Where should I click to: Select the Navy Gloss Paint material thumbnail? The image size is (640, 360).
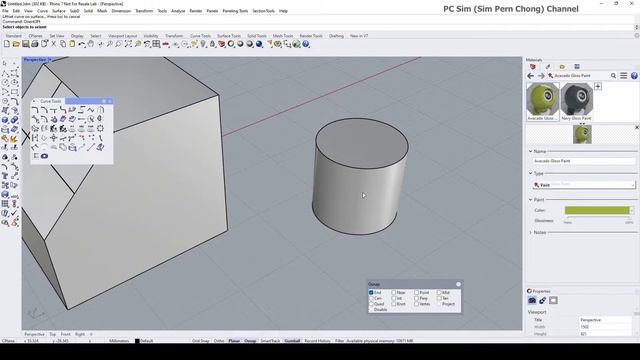(x=576, y=101)
